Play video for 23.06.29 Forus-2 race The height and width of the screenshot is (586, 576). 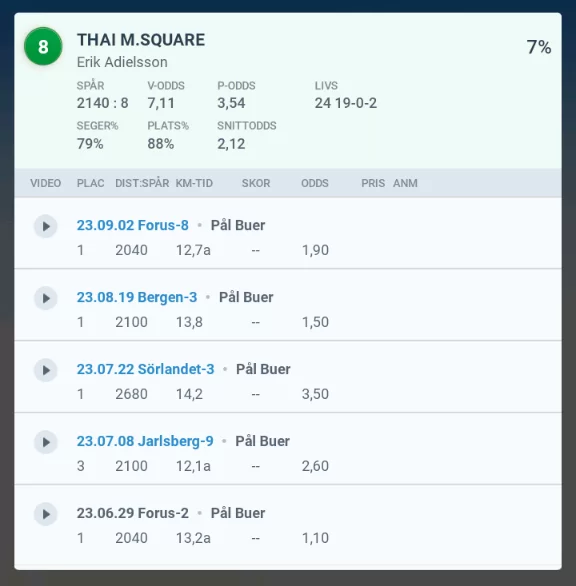click(46, 514)
